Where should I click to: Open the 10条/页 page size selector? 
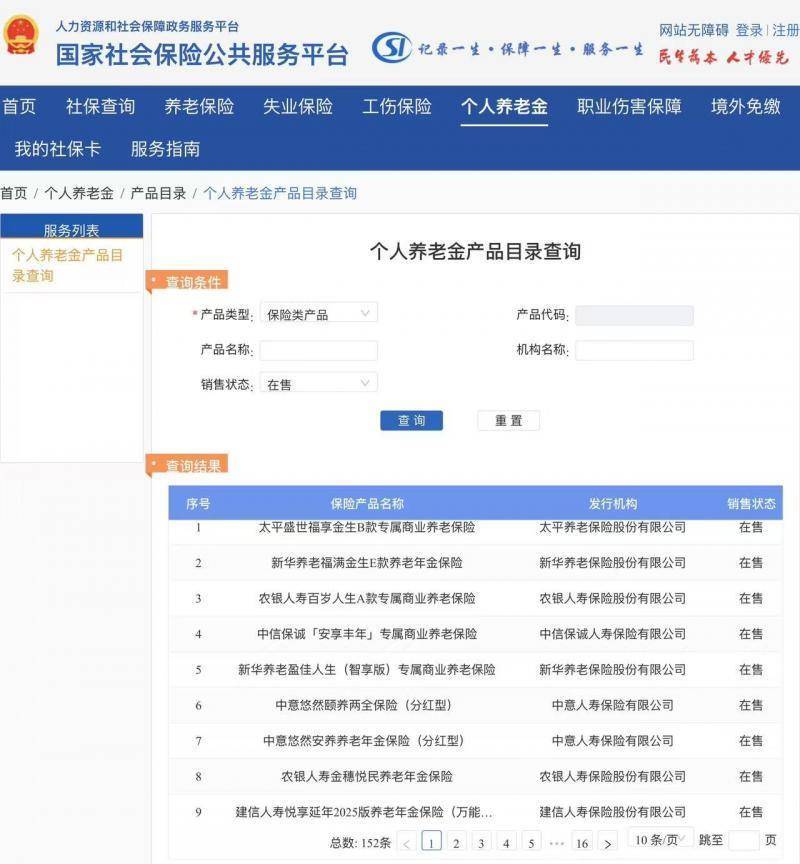pyautogui.click(x=660, y=839)
